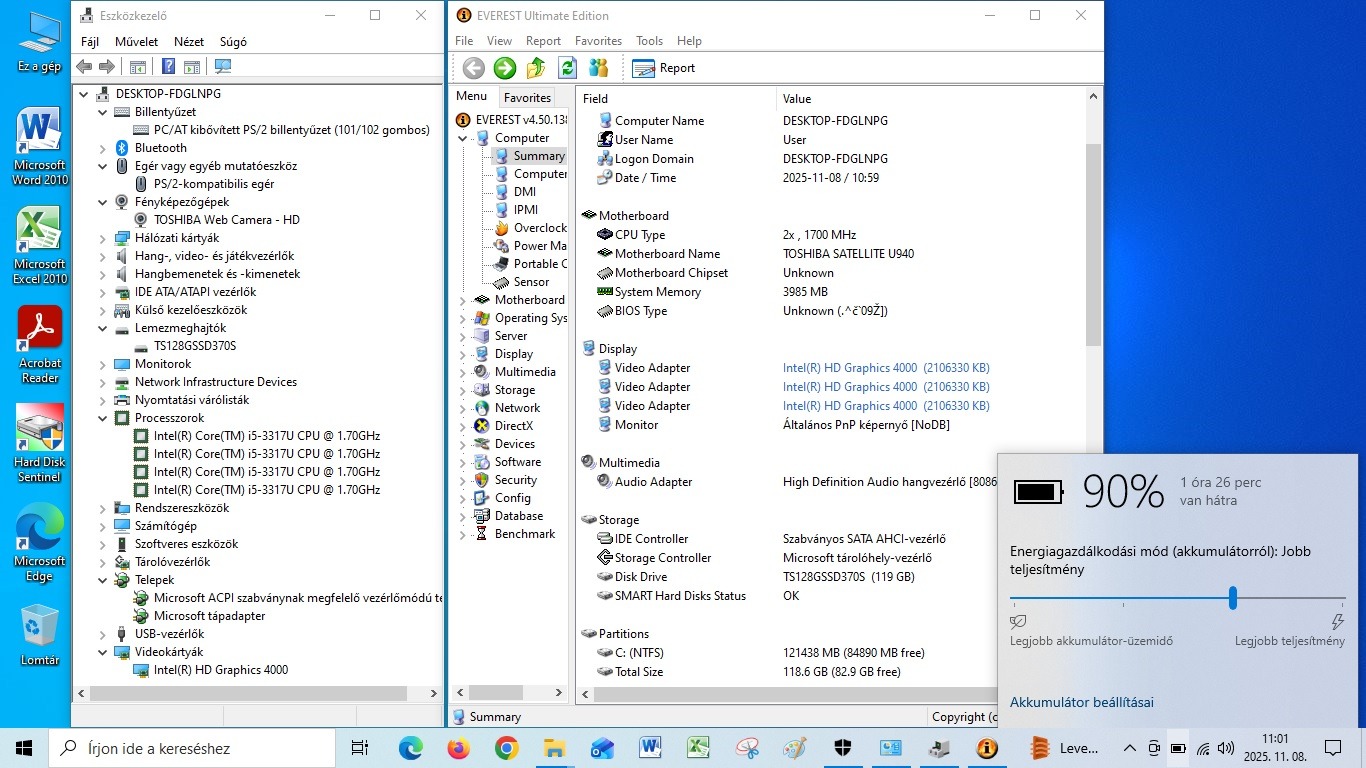Click EVEREST info icon in taskbar

point(986,748)
